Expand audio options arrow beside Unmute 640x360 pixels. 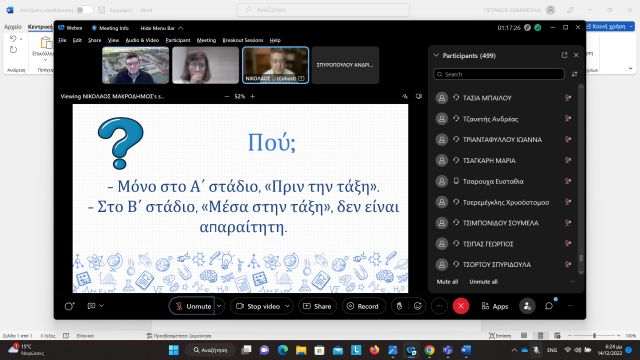pyautogui.click(x=219, y=306)
